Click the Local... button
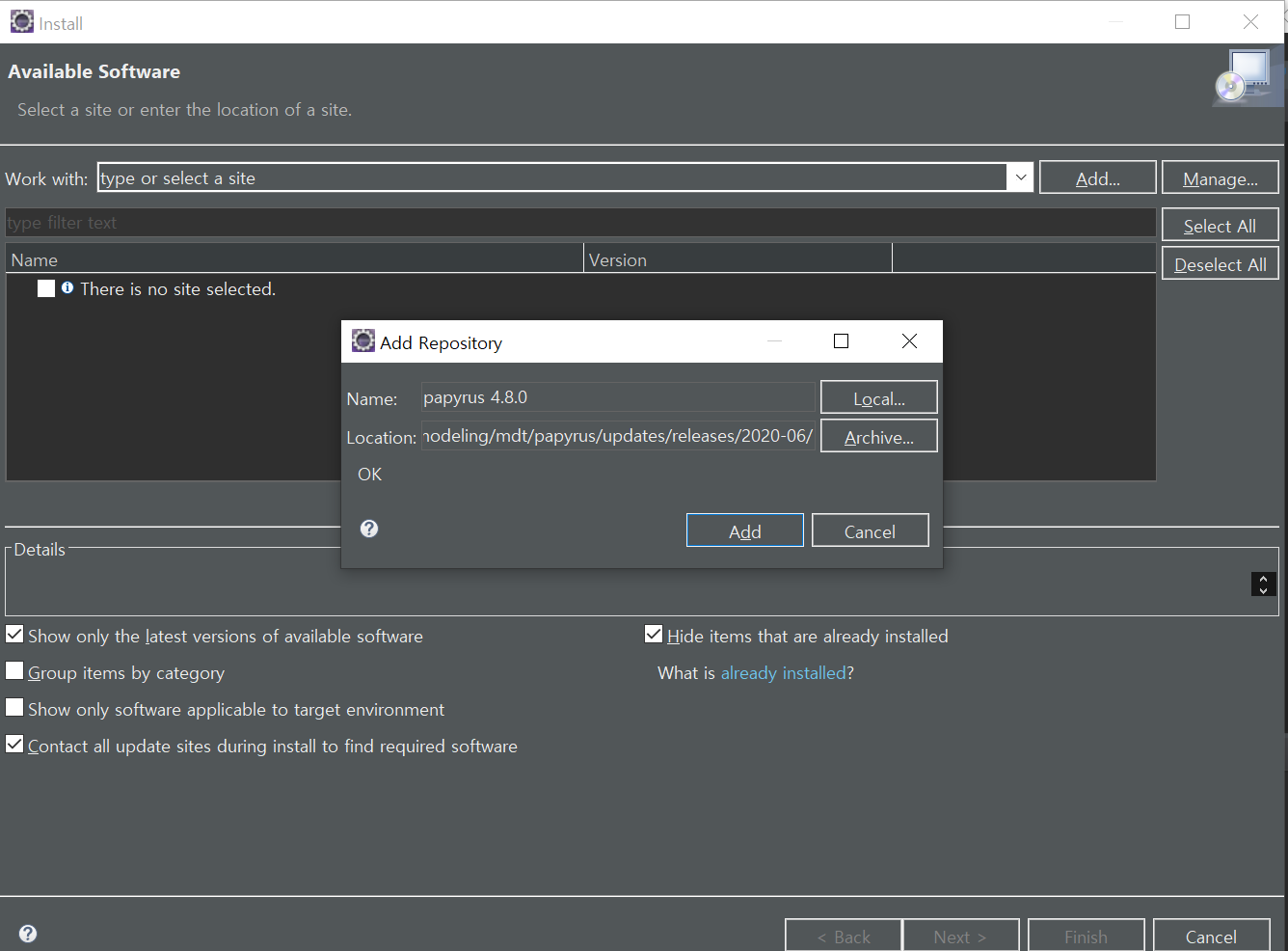 coord(879,397)
